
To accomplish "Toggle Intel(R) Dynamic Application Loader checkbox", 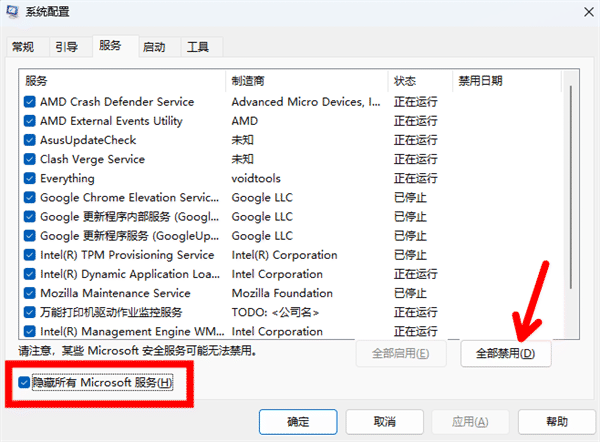I will click(x=29, y=274).
